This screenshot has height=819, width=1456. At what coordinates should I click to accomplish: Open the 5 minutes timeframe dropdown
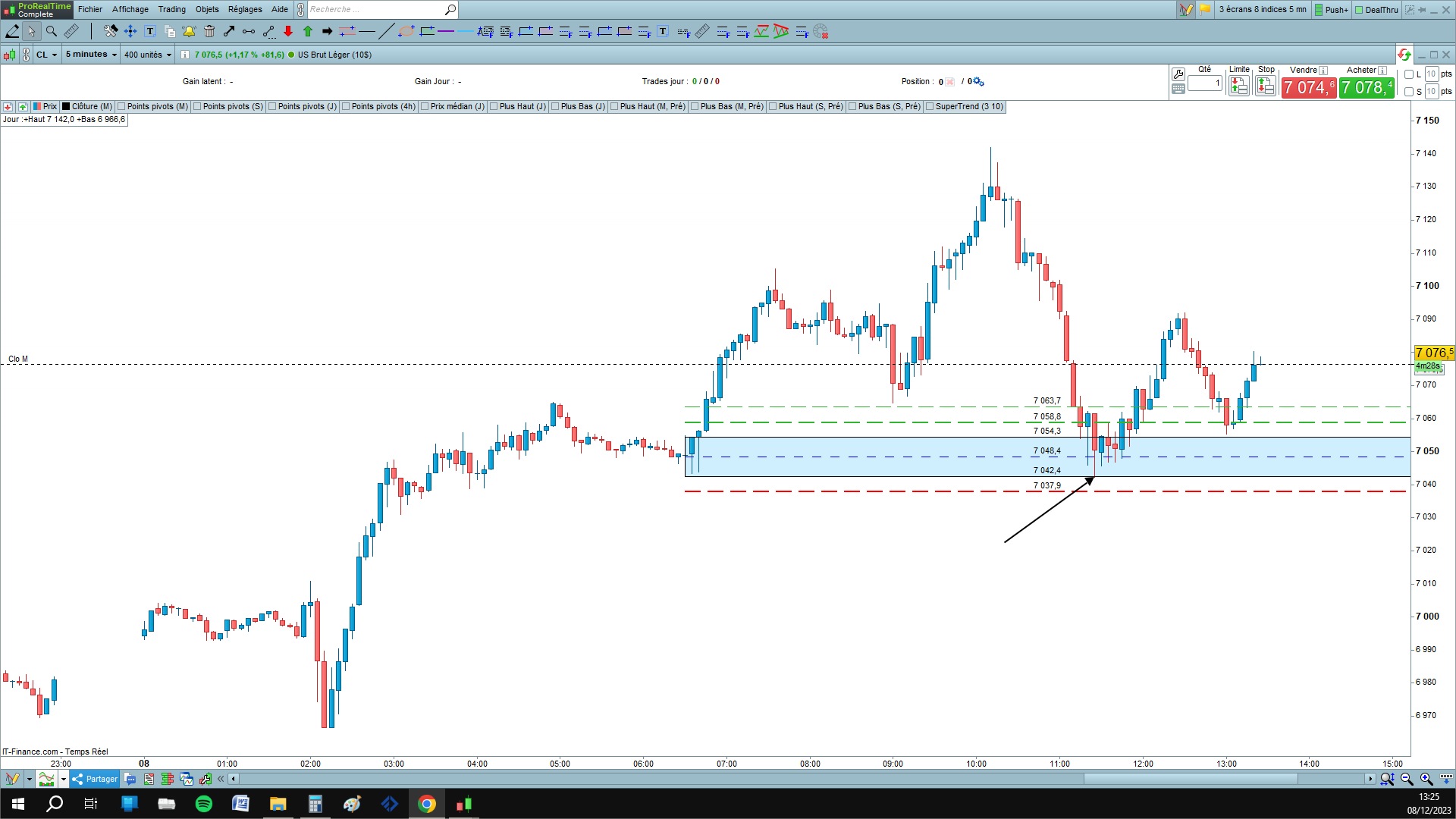91,55
